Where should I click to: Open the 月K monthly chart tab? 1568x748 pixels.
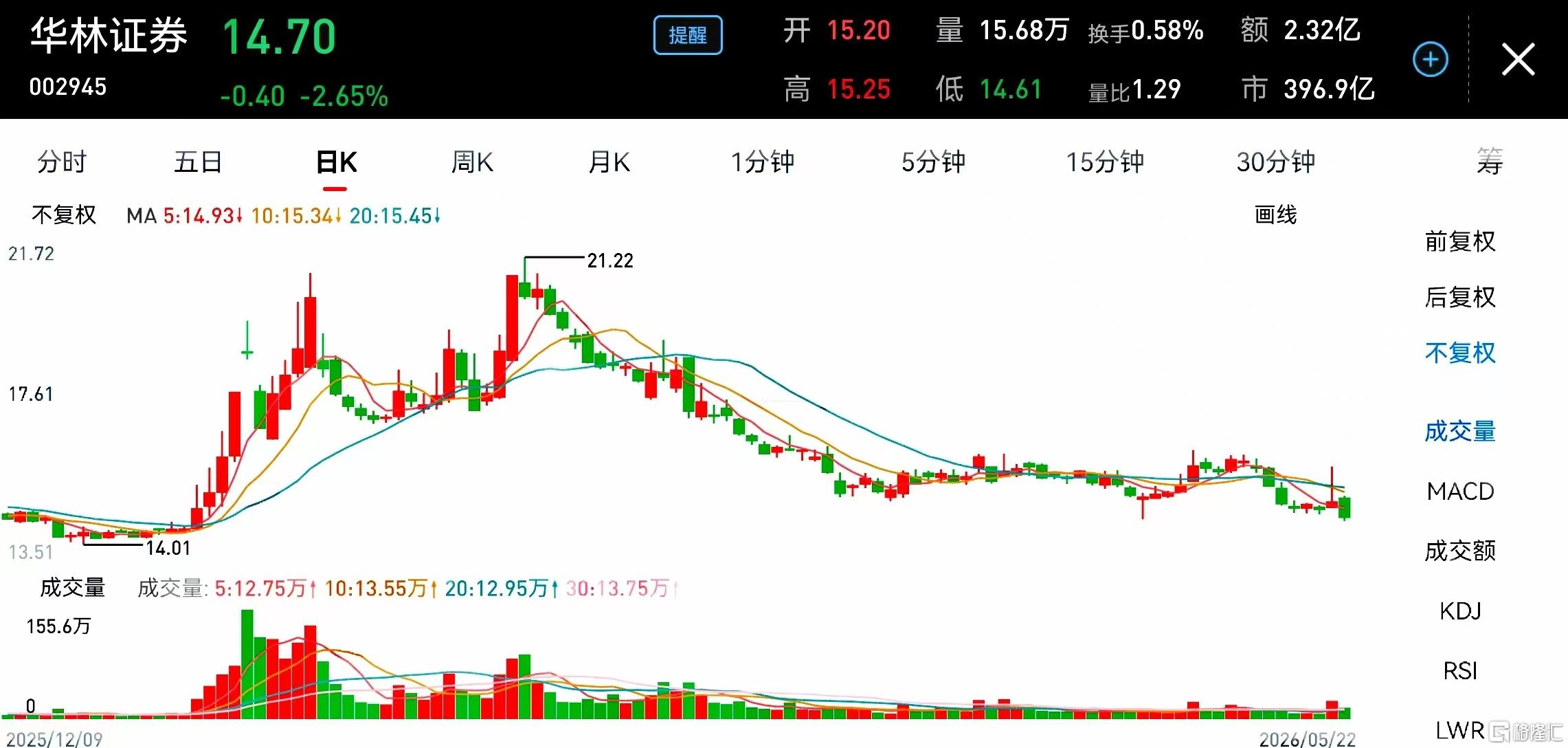(609, 162)
